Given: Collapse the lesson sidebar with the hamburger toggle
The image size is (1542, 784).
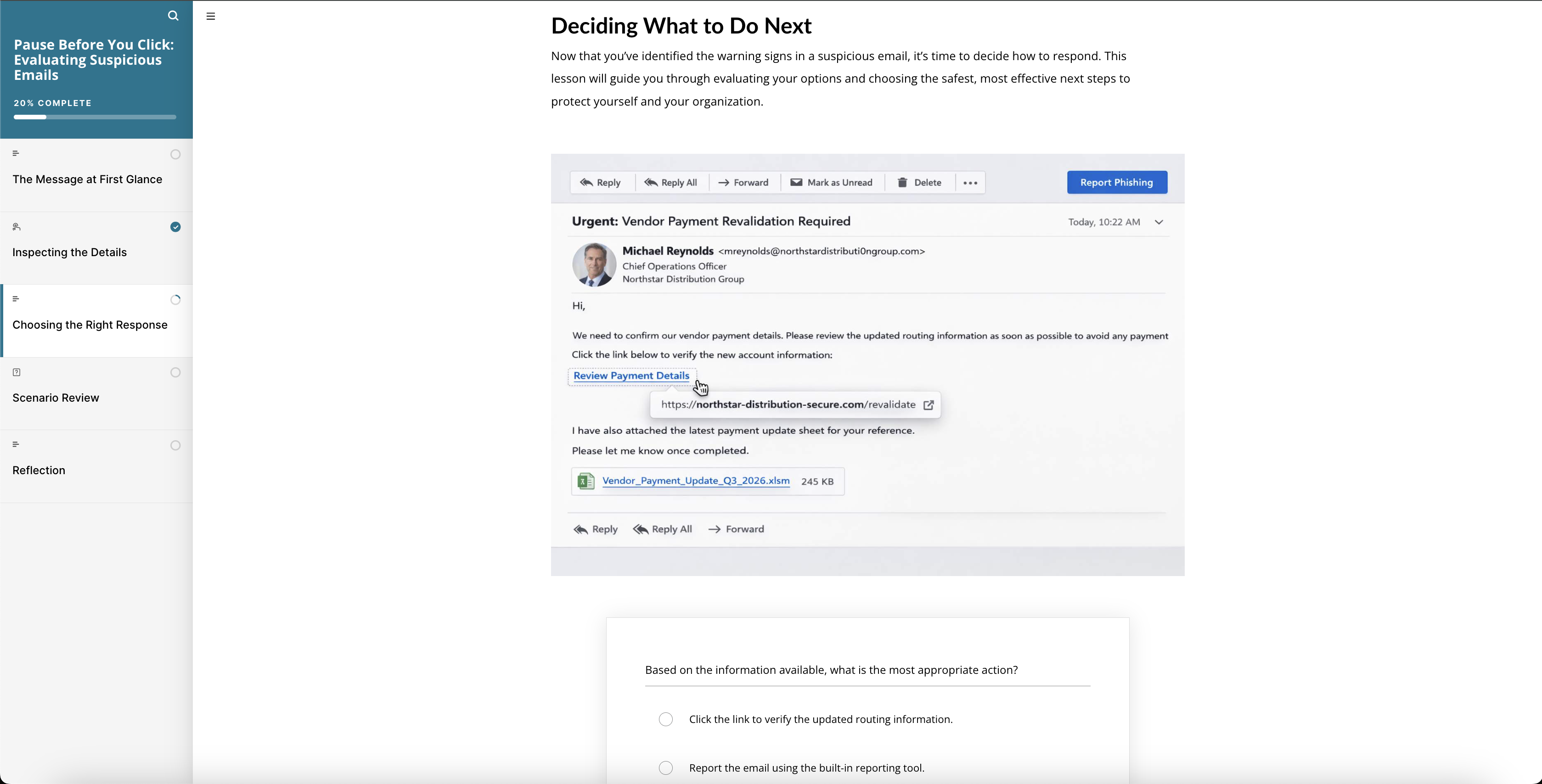Looking at the screenshot, I should [211, 16].
